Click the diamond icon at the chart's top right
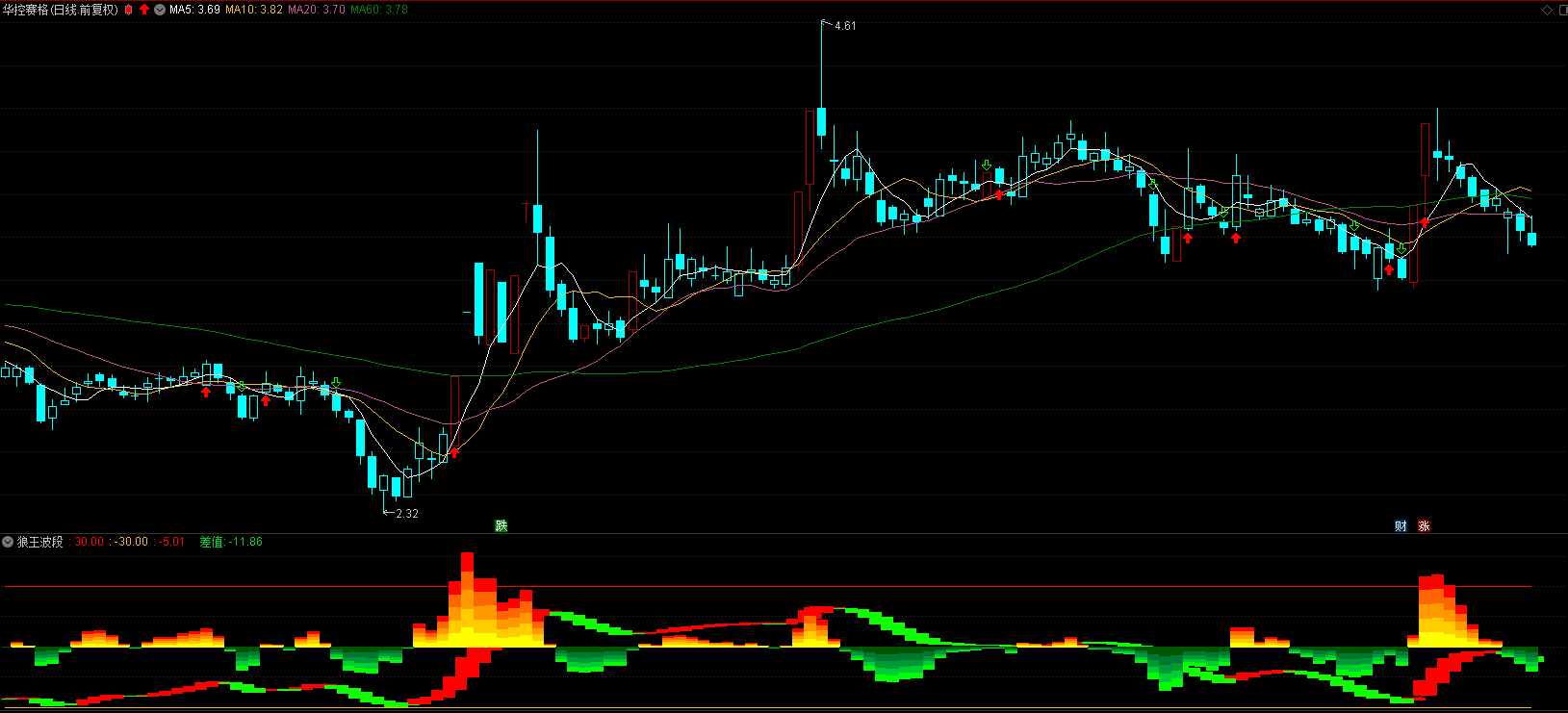This screenshot has height=713, width=1568. [x=1548, y=10]
